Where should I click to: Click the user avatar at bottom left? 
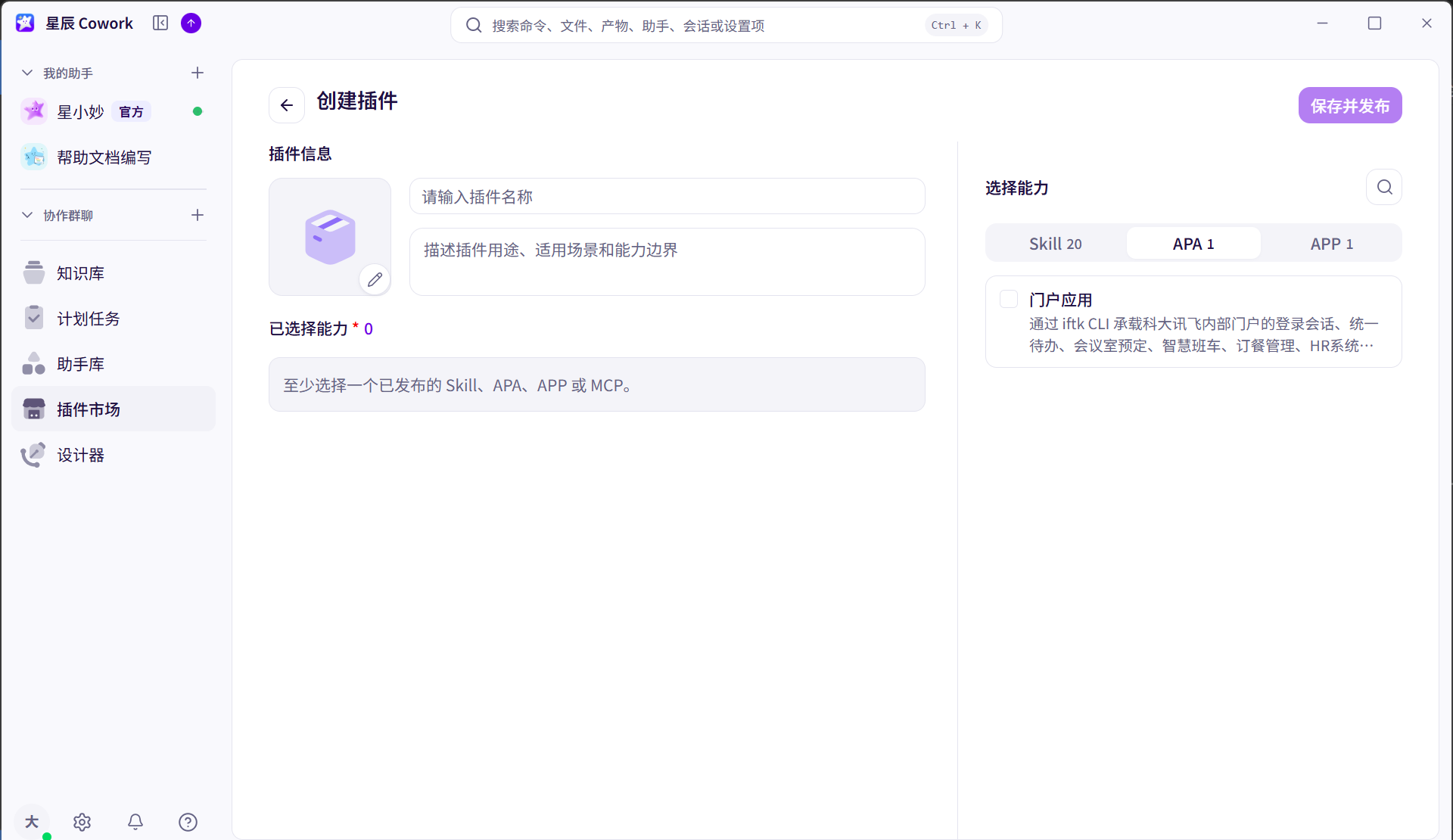(32, 822)
